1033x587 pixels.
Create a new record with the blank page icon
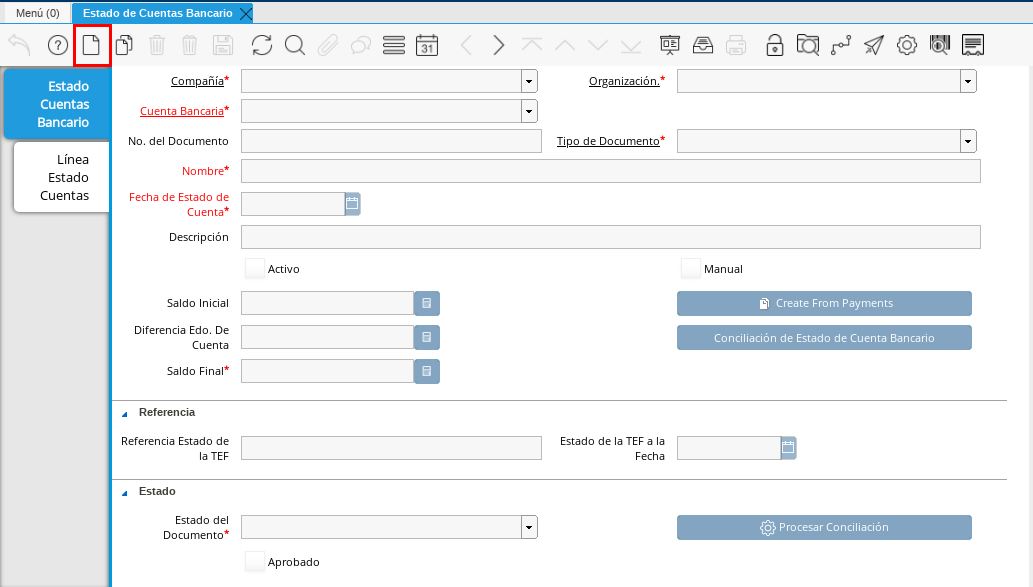click(91, 45)
